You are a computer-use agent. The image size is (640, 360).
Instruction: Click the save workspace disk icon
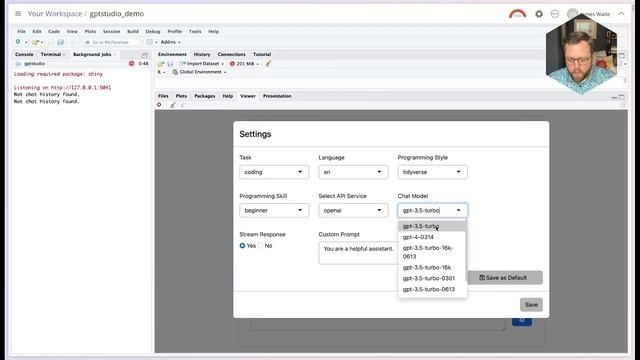[170, 64]
